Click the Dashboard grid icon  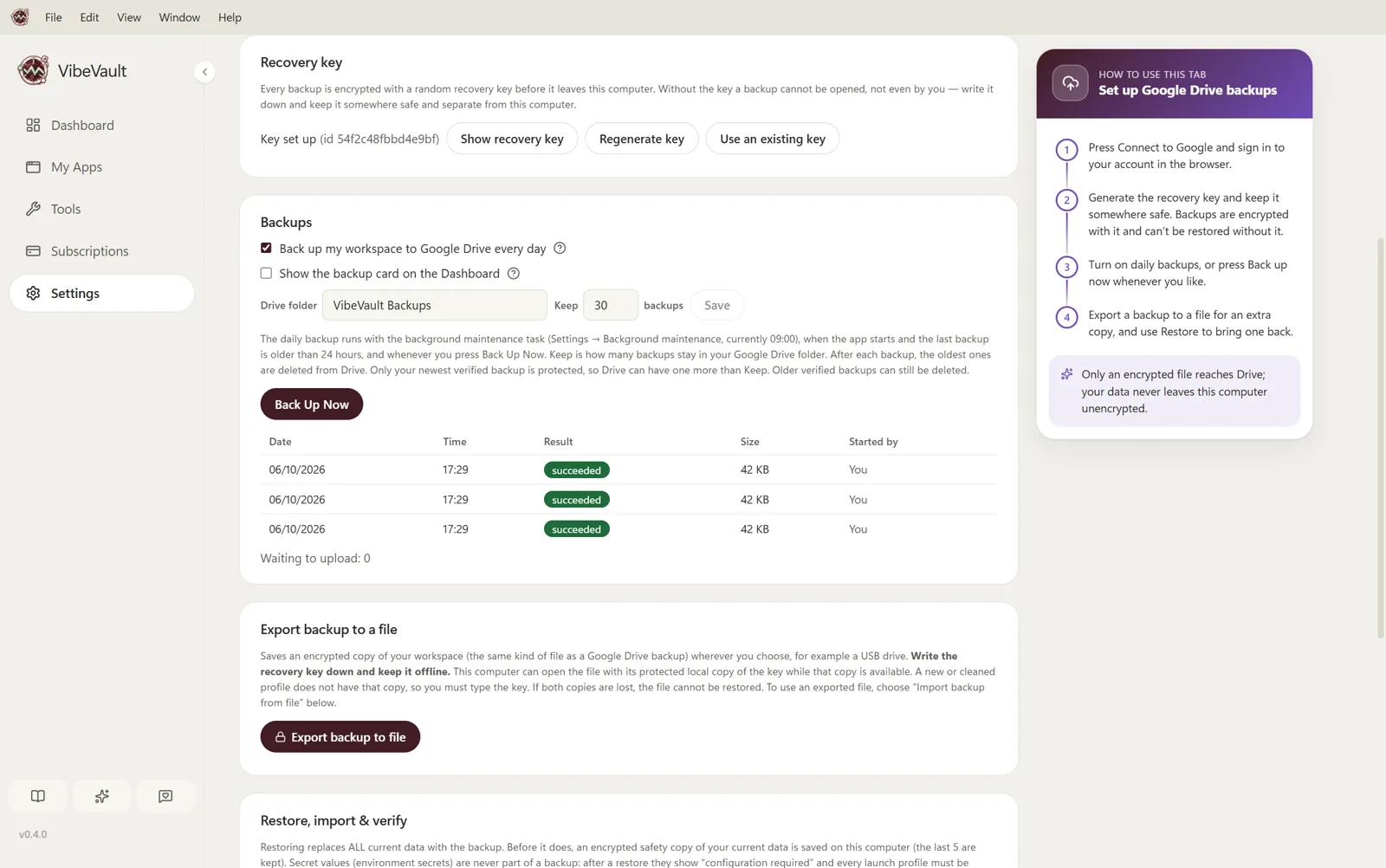tap(33, 125)
